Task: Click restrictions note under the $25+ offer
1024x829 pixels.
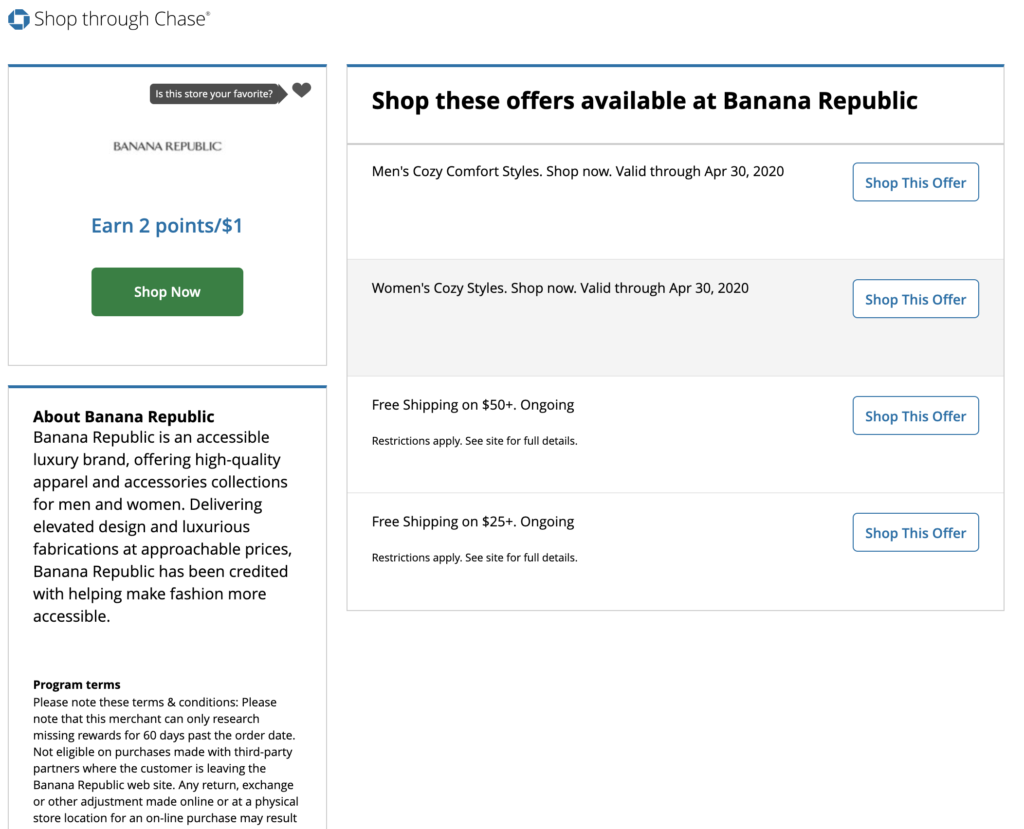Action: pos(474,558)
